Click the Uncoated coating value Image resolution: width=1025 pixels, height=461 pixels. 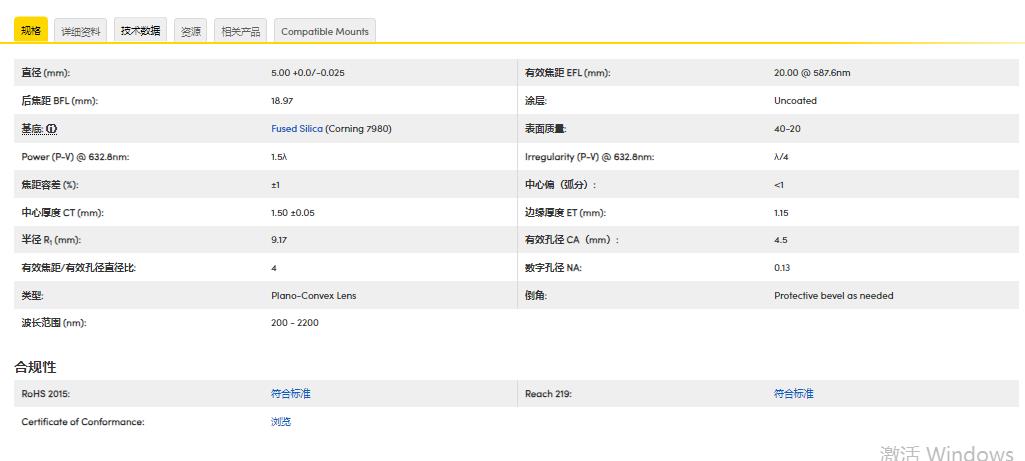[795, 101]
